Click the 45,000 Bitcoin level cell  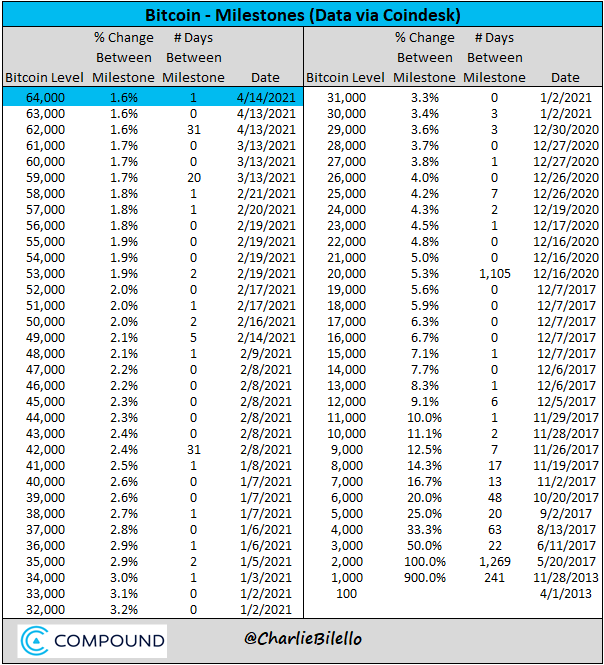[45, 402]
